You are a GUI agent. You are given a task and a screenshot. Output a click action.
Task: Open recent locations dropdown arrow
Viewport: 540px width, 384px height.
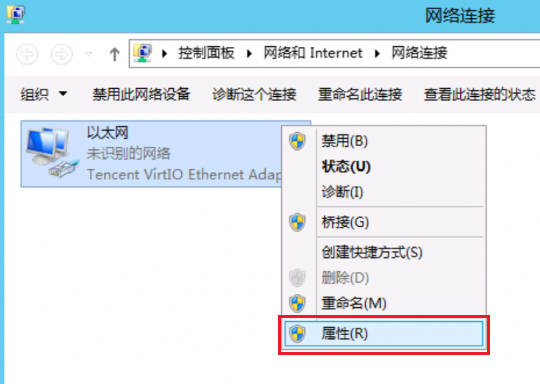(x=89, y=54)
